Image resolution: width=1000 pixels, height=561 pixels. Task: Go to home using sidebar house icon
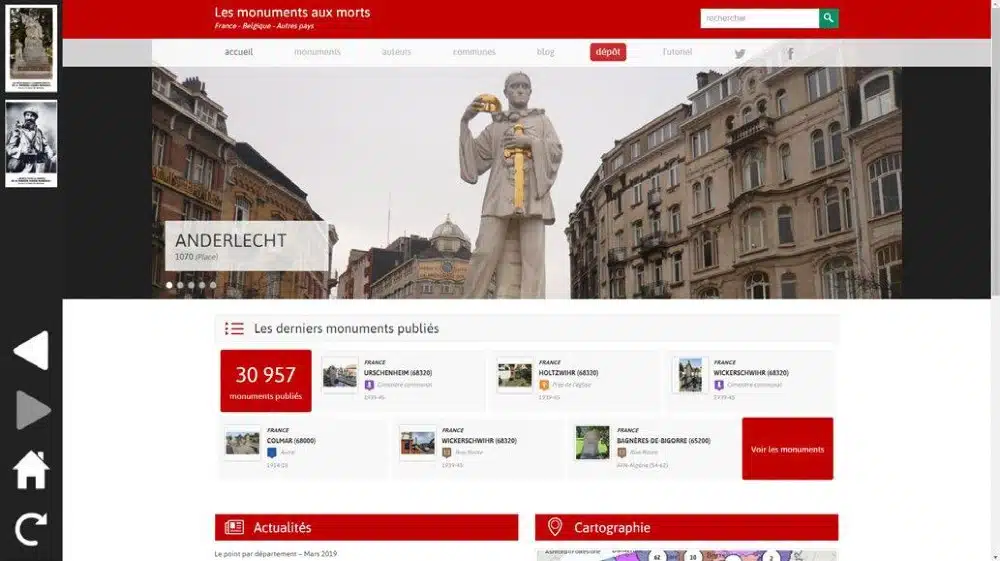click(x=30, y=470)
